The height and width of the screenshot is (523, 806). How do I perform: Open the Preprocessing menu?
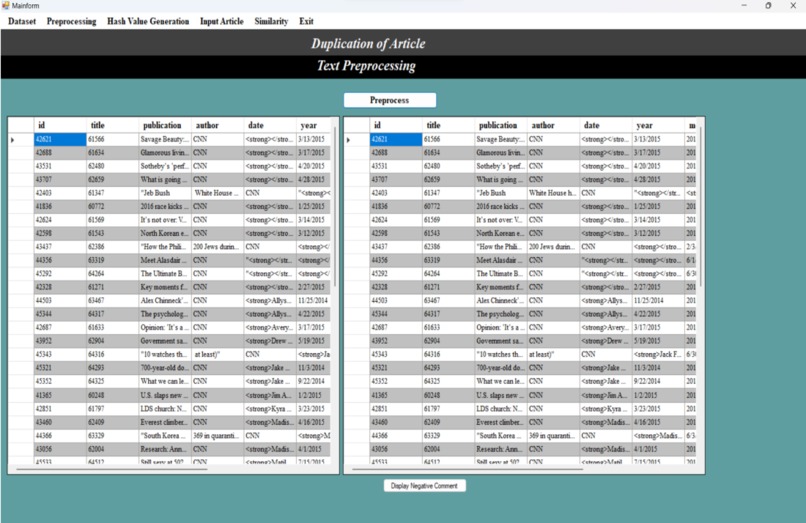[x=71, y=21]
